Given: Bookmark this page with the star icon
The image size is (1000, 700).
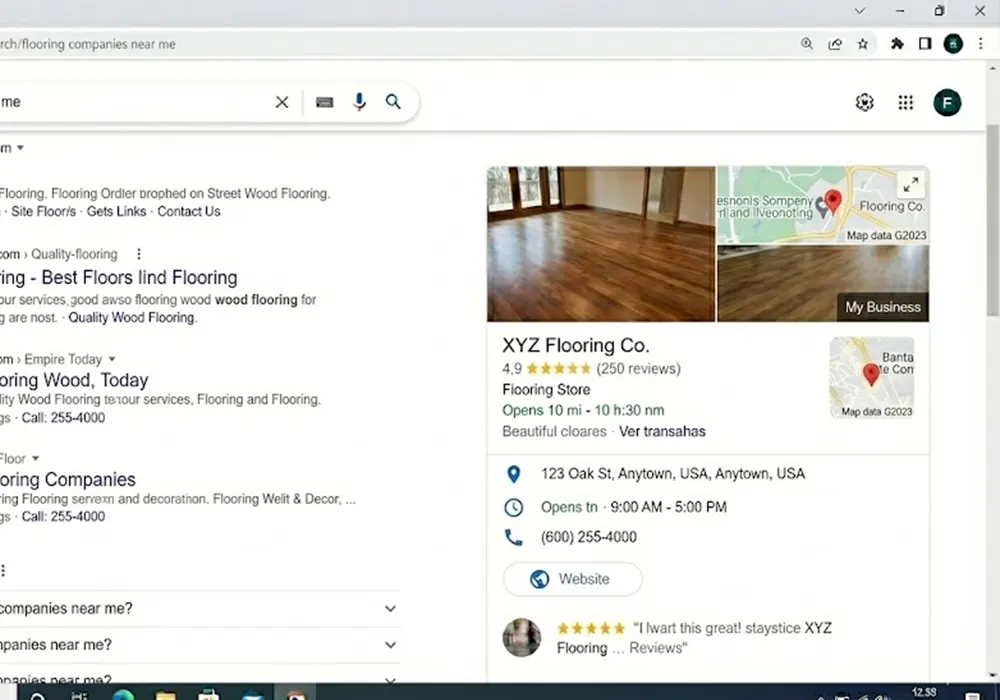Looking at the screenshot, I should (x=863, y=44).
